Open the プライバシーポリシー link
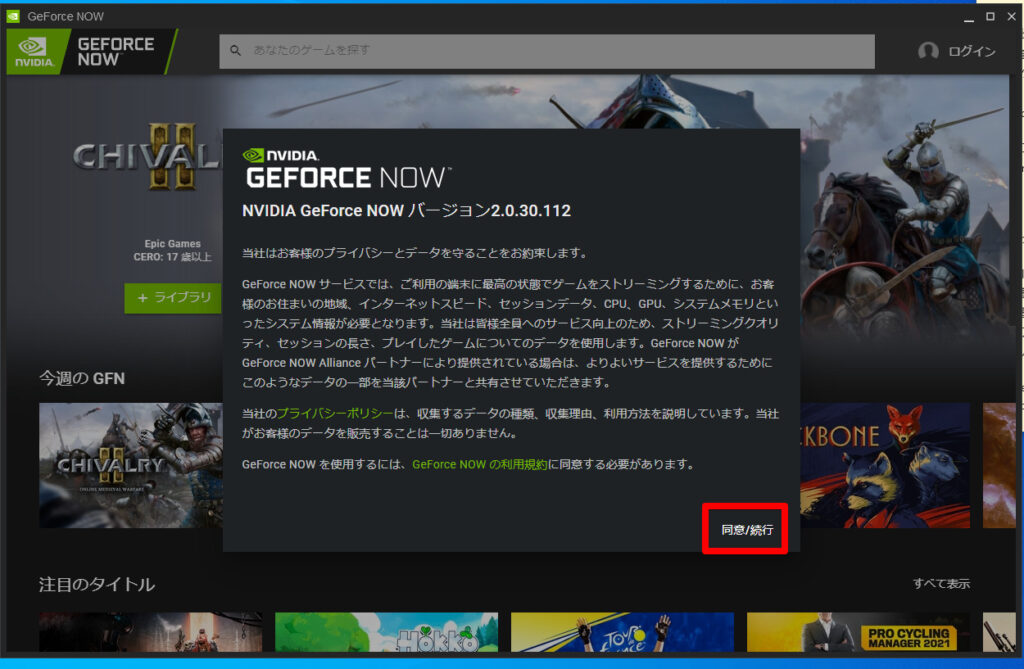Viewport: 1024px width, 669px height. pyautogui.click(x=335, y=414)
